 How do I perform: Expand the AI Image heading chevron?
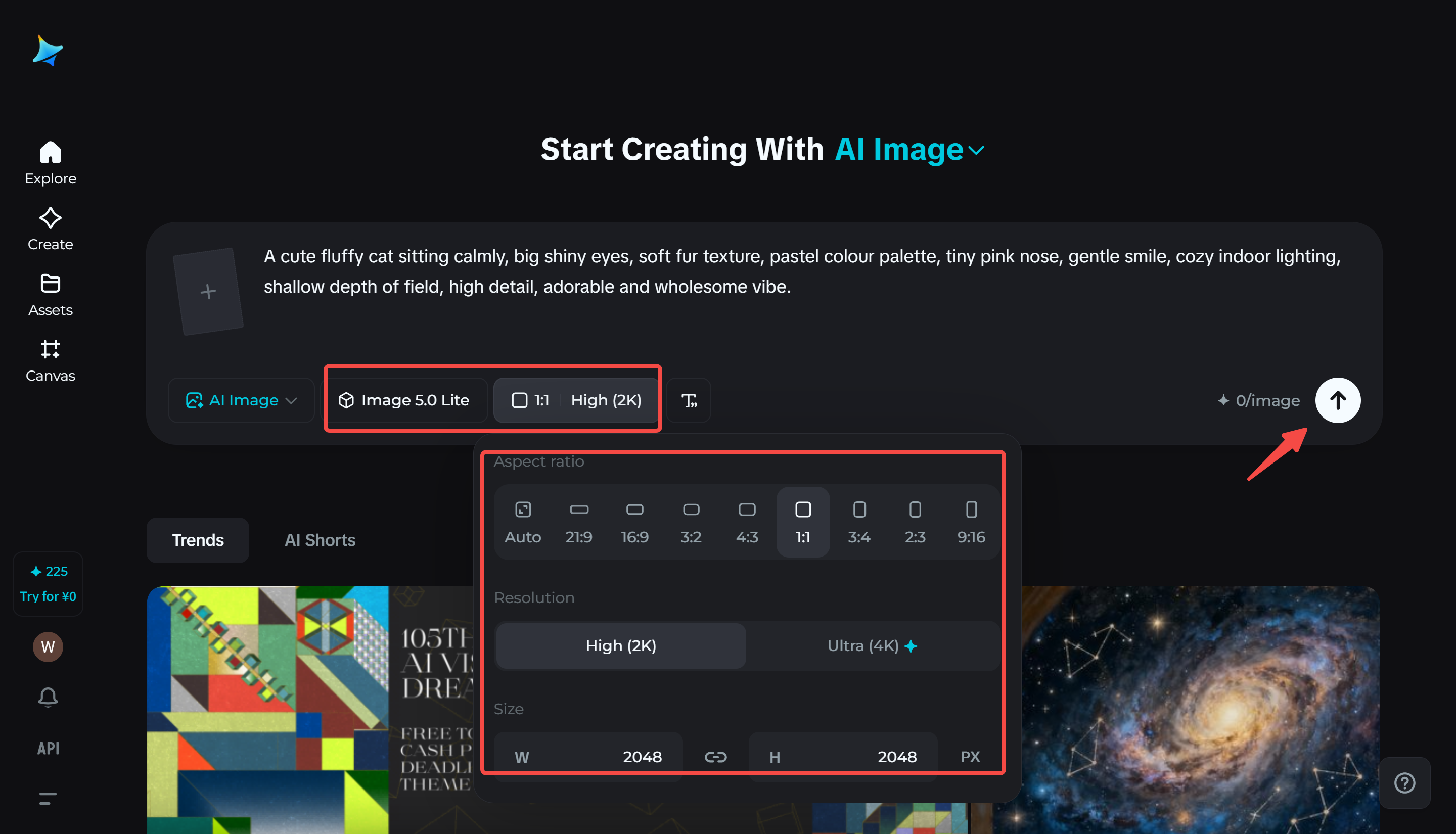point(976,151)
